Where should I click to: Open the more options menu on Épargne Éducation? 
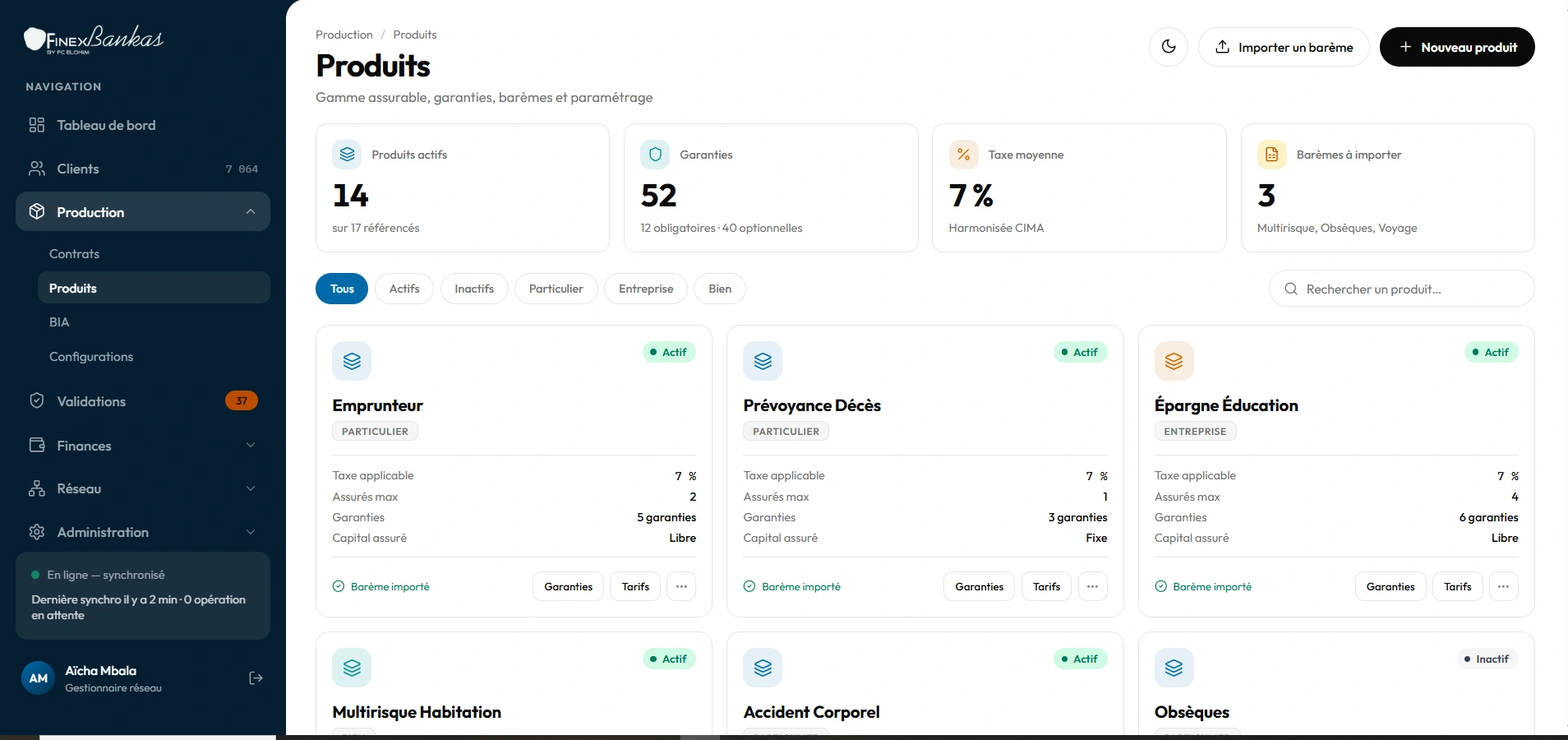1503,586
